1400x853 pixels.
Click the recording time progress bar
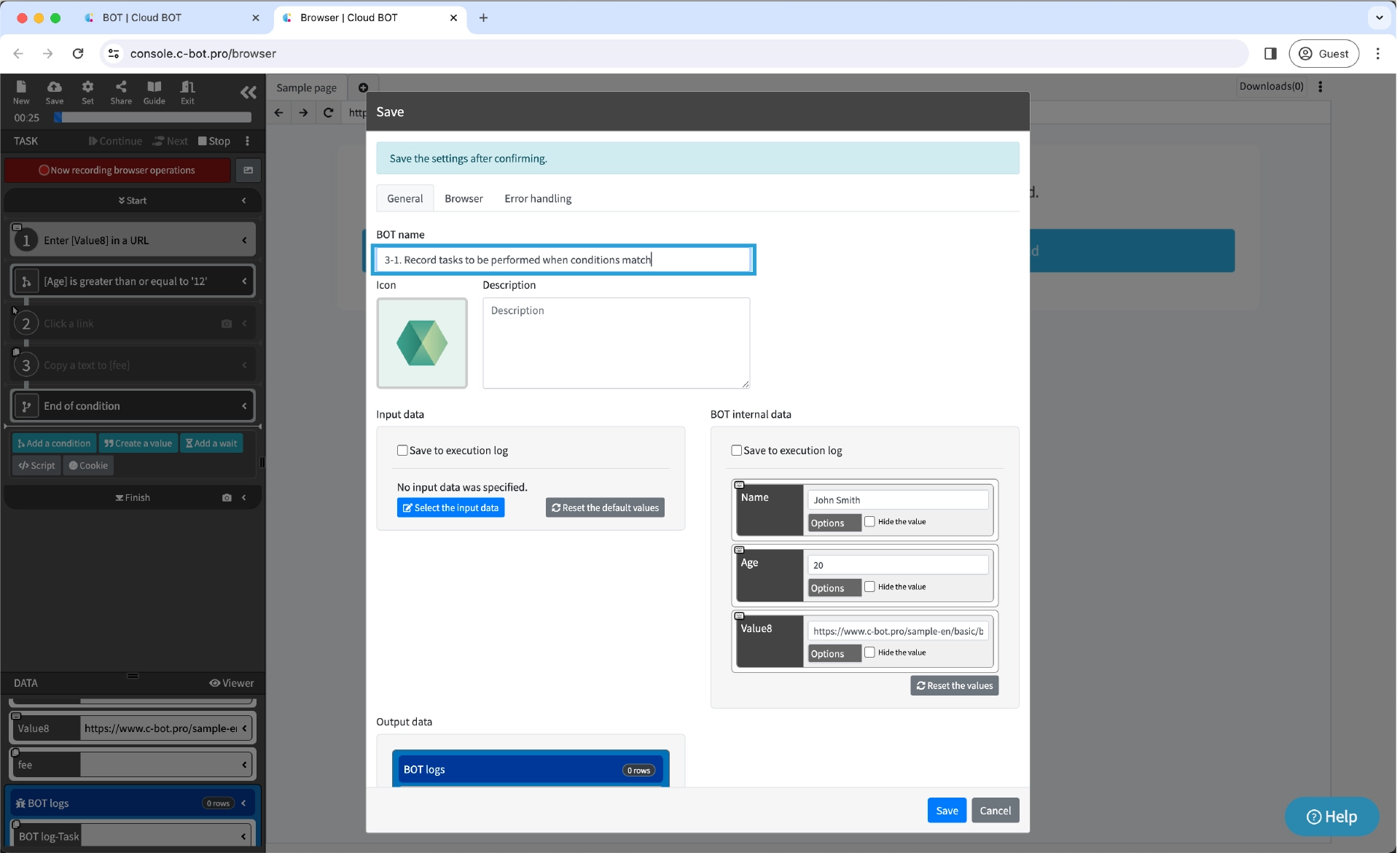tap(153, 117)
